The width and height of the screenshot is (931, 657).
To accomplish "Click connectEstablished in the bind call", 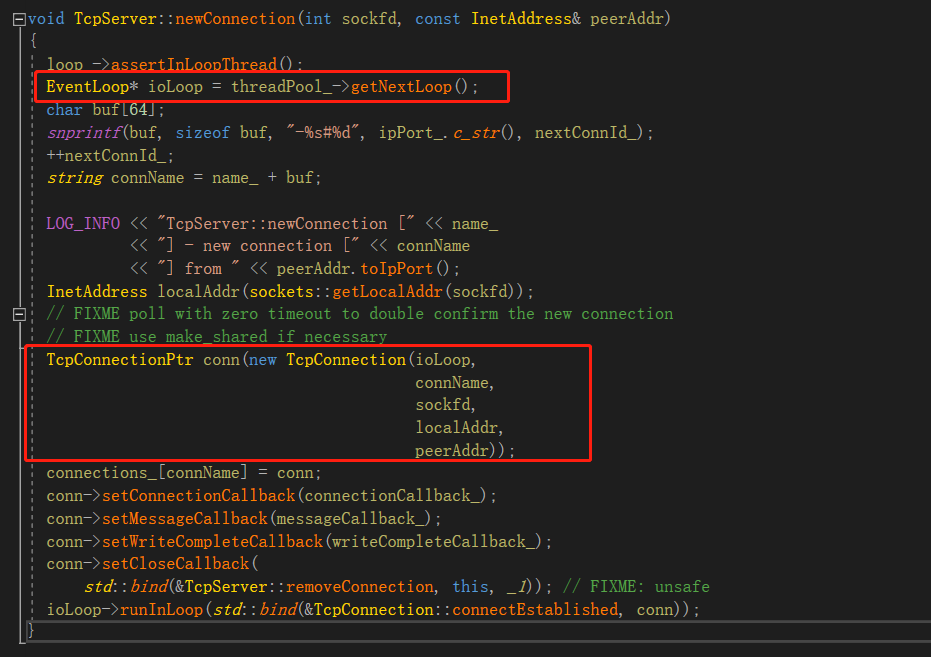I will pos(535,610).
